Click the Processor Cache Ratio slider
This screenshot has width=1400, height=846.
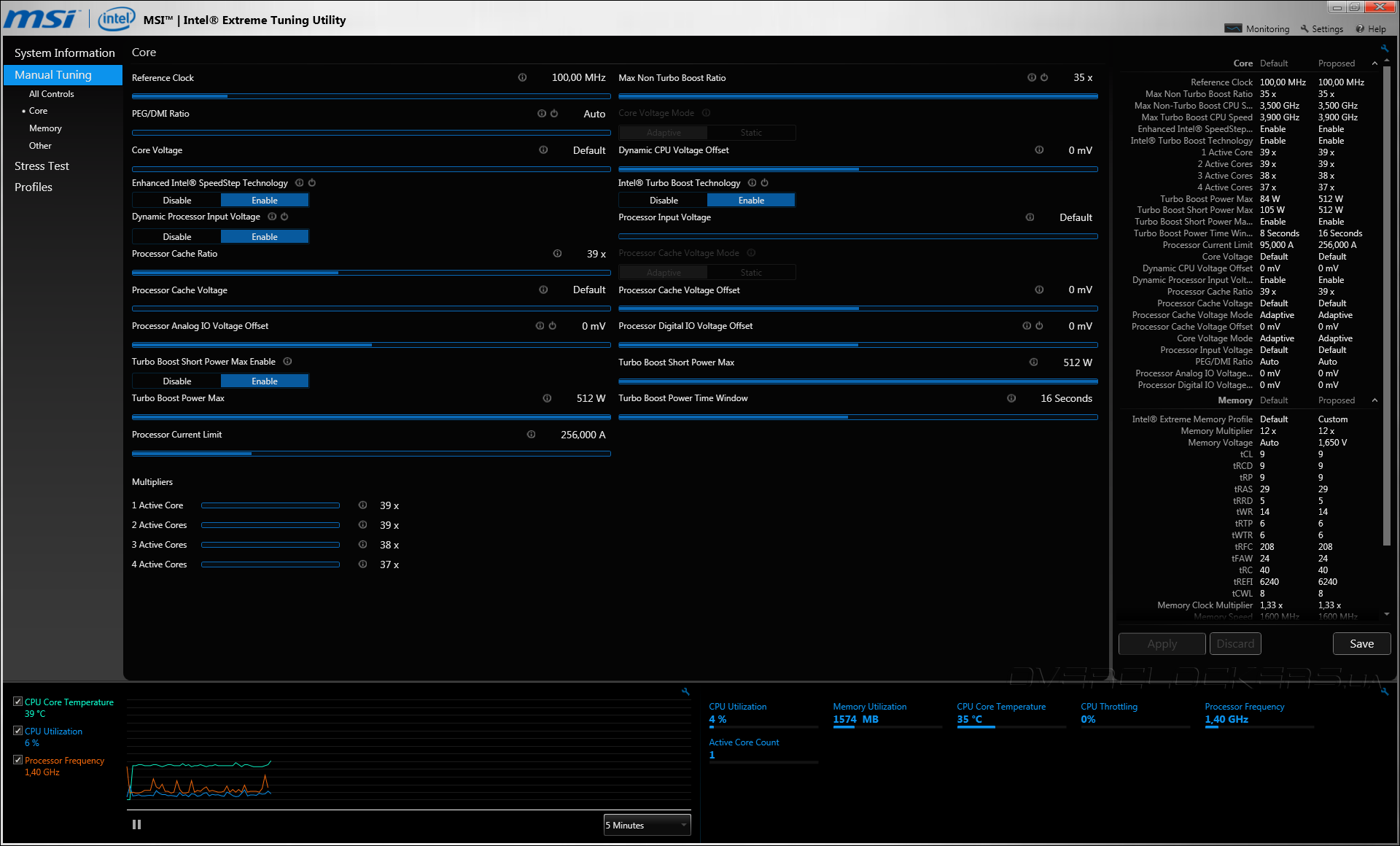click(370, 273)
